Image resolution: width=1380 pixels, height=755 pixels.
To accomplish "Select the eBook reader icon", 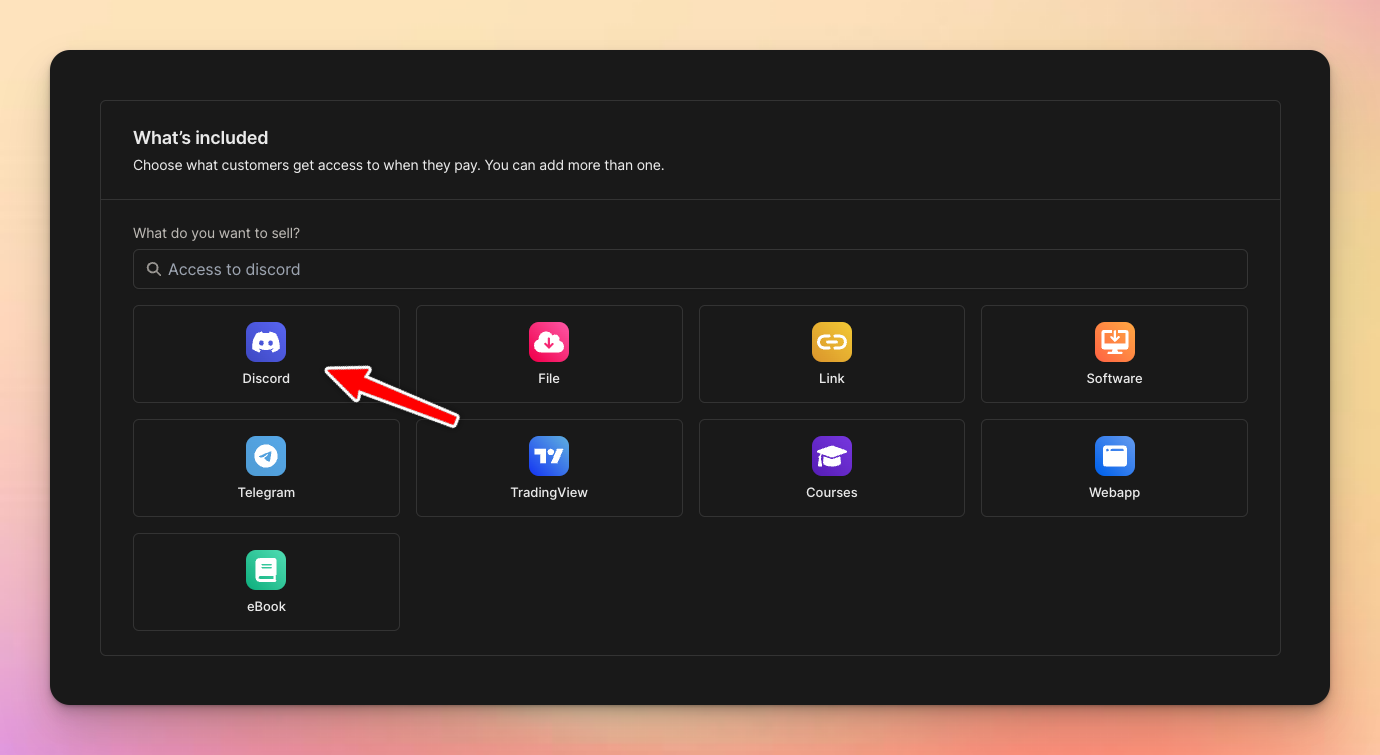I will [266, 569].
